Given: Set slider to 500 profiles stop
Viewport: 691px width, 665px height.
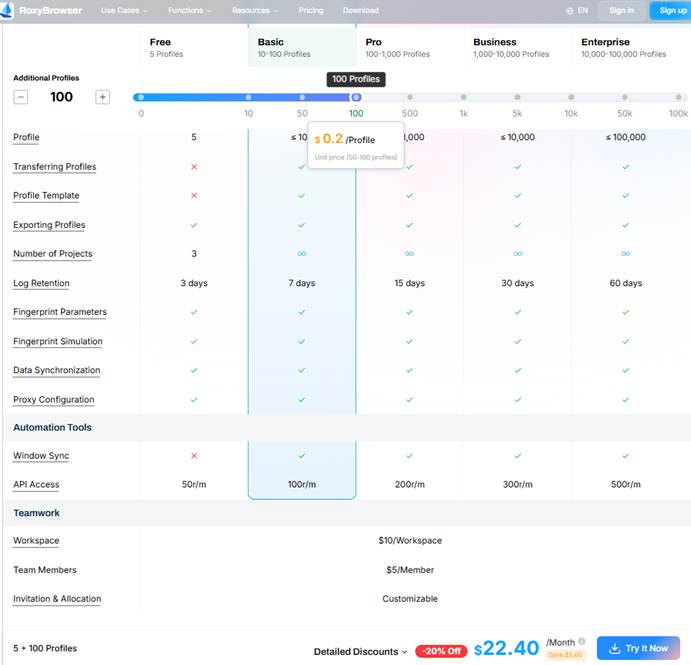Looking at the screenshot, I should tap(410, 97).
